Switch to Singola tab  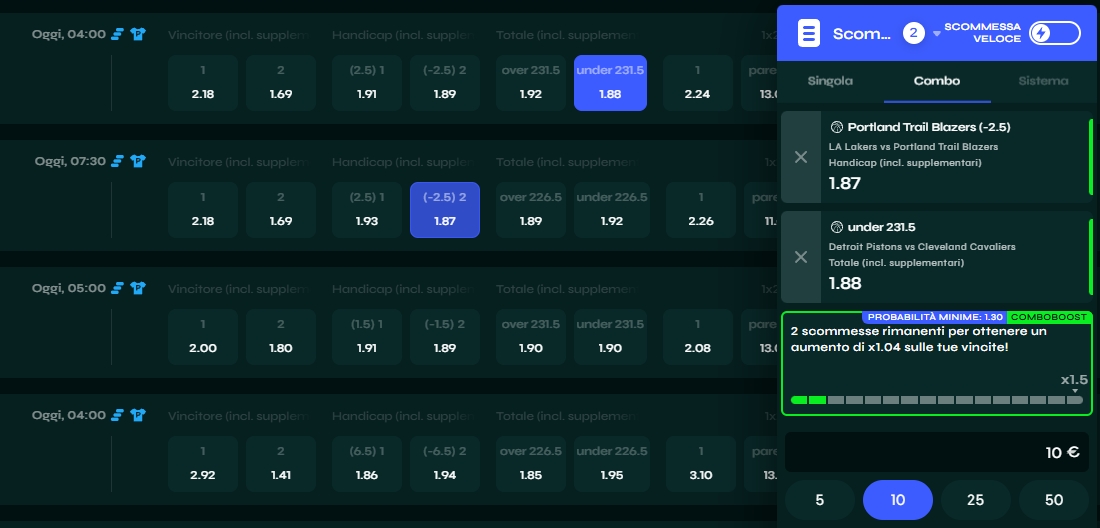(x=830, y=81)
